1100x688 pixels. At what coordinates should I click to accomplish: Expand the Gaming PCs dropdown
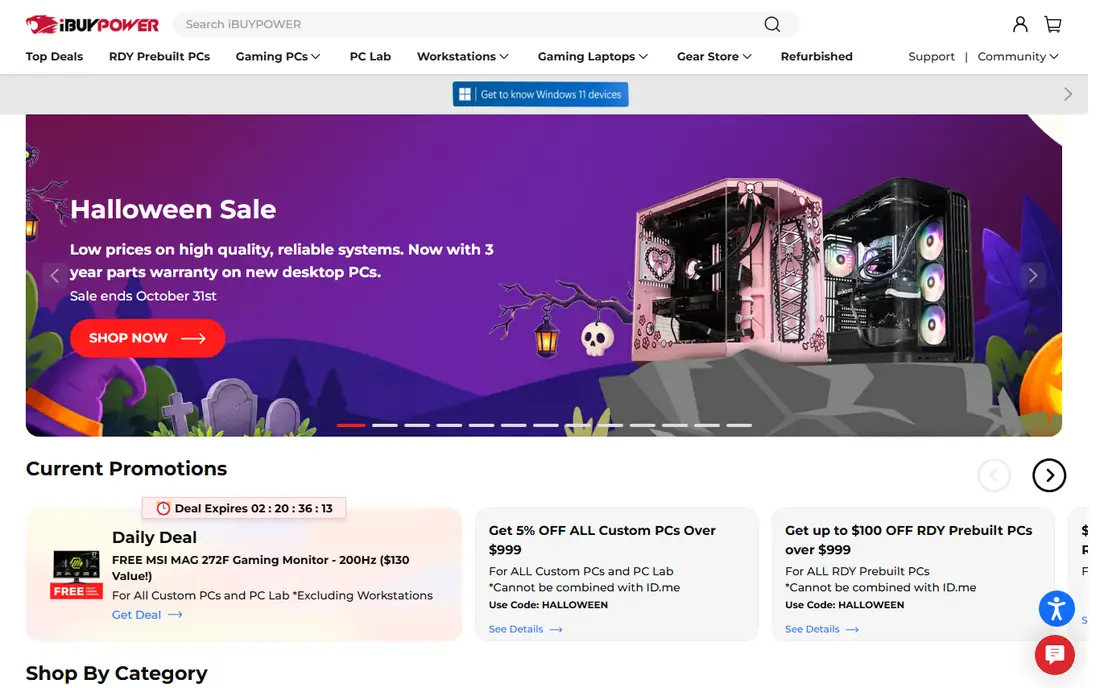click(x=278, y=56)
